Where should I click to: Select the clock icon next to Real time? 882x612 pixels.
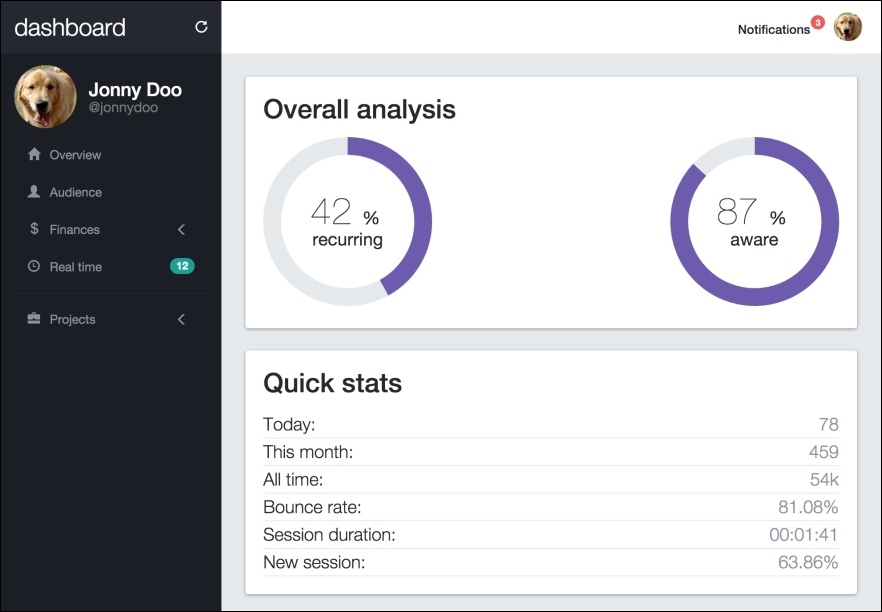(x=33, y=267)
